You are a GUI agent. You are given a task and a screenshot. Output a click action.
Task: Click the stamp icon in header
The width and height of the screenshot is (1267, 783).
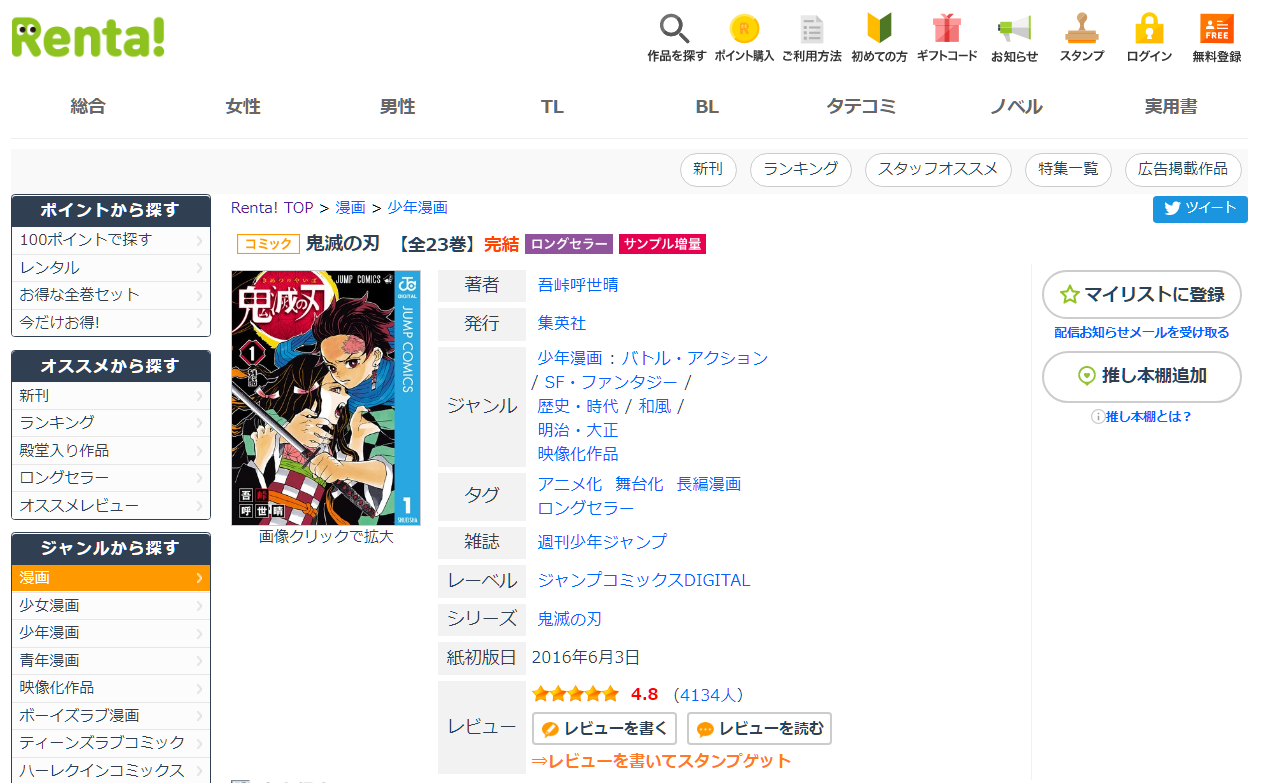1081,30
